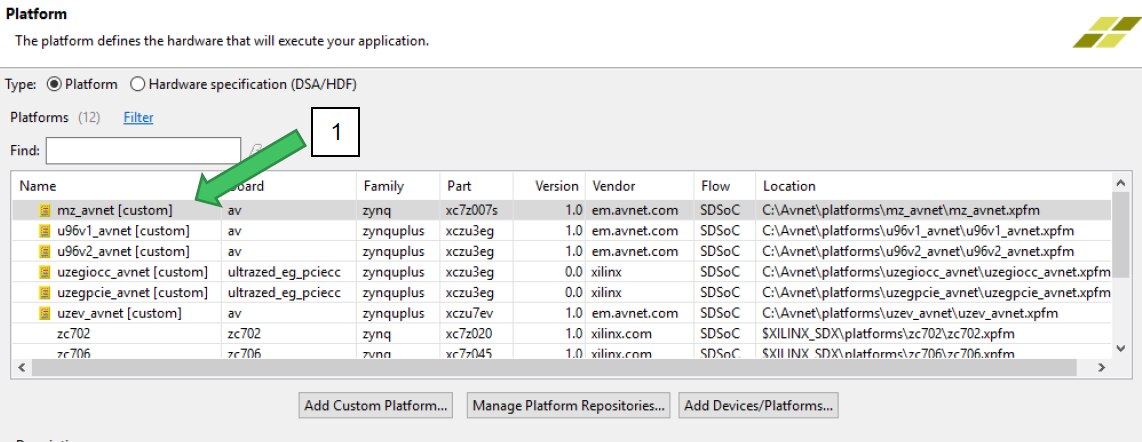
Task: Open the platform Filter link
Action: pyautogui.click(x=138, y=118)
